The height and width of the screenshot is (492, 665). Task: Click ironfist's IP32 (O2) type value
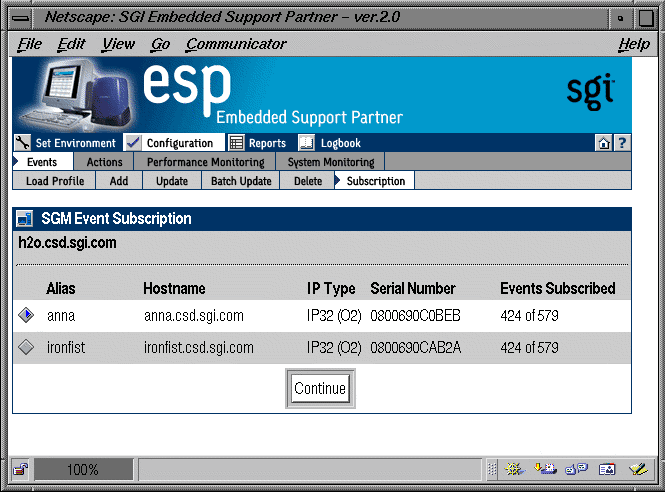(x=334, y=348)
